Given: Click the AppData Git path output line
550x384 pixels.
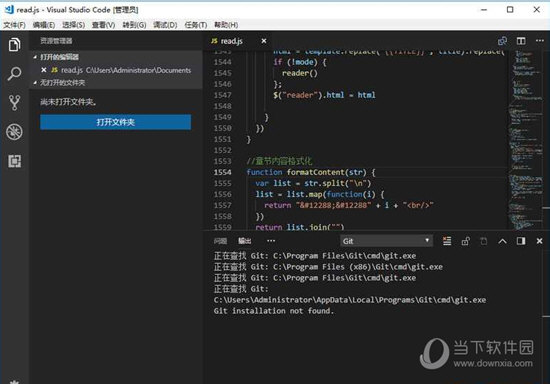Looking at the screenshot, I should click(x=350, y=300).
